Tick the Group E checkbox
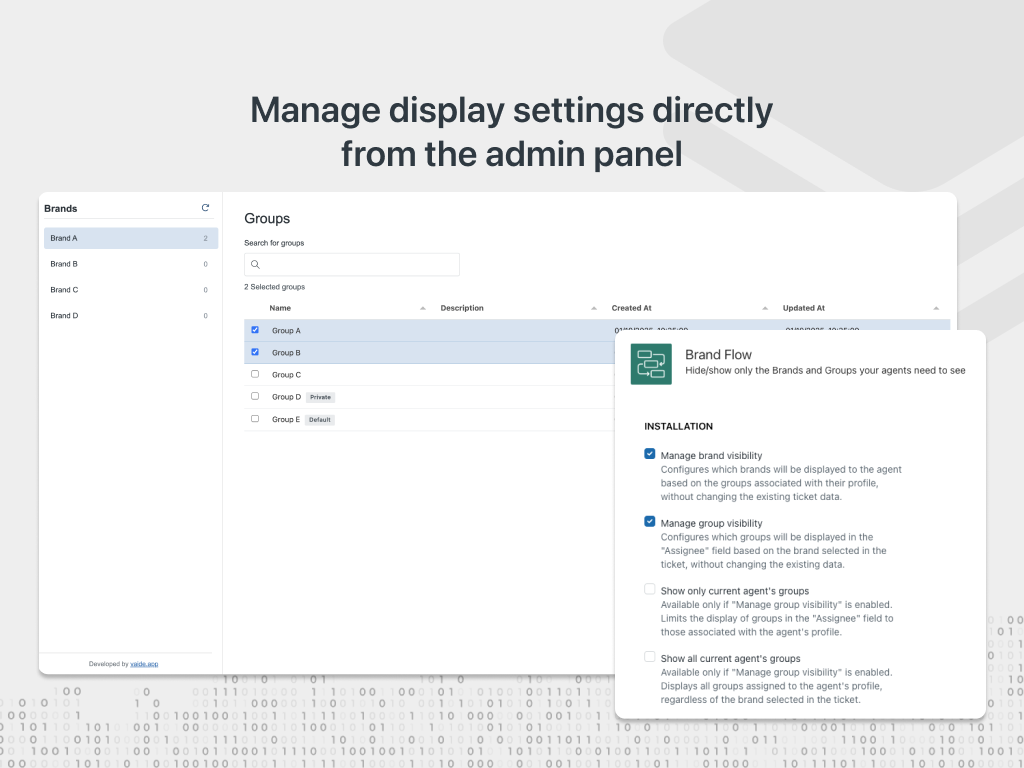 [255, 419]
